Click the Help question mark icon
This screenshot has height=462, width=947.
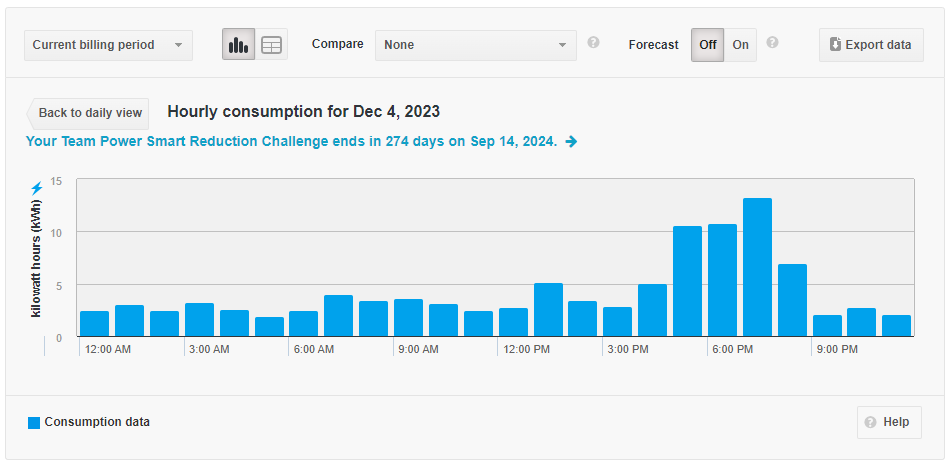[x=870, y=422]
